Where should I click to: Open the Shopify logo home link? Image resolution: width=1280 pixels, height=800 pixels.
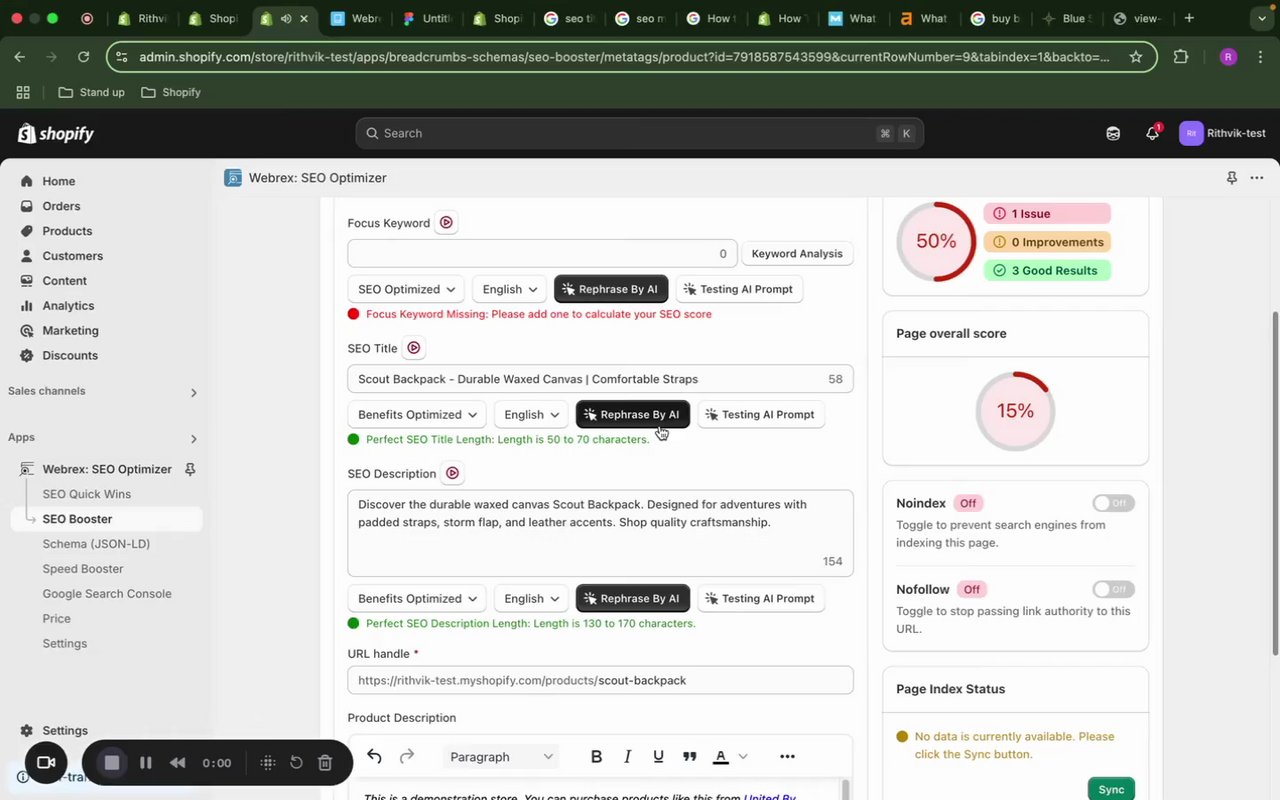(56, 133)
